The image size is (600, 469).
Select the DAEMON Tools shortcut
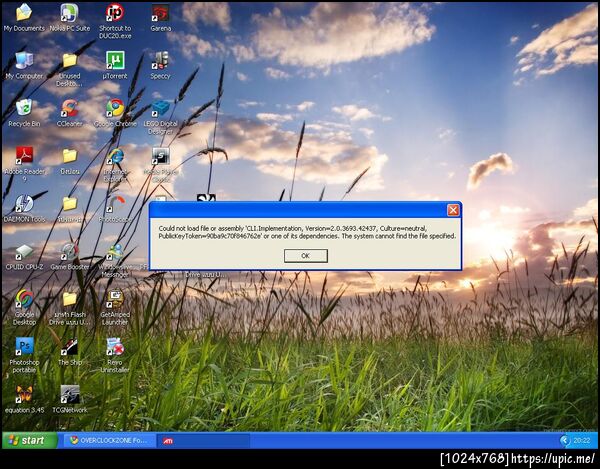click(24, 208)
